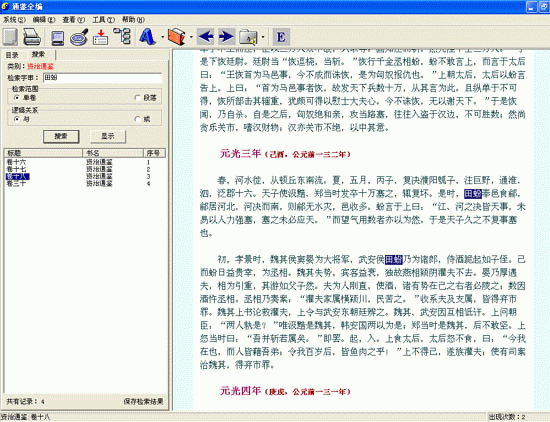Viewport: 550px width, 422px height.
Task: Click the boxed E toolbar icon
Action: [281, 37]
